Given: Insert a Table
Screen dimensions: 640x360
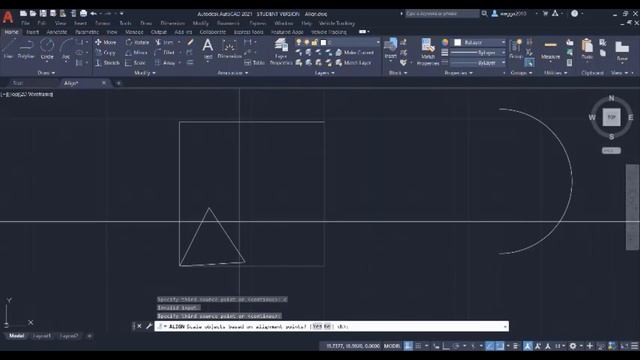Looking at the screenshot, I should 254,63.
